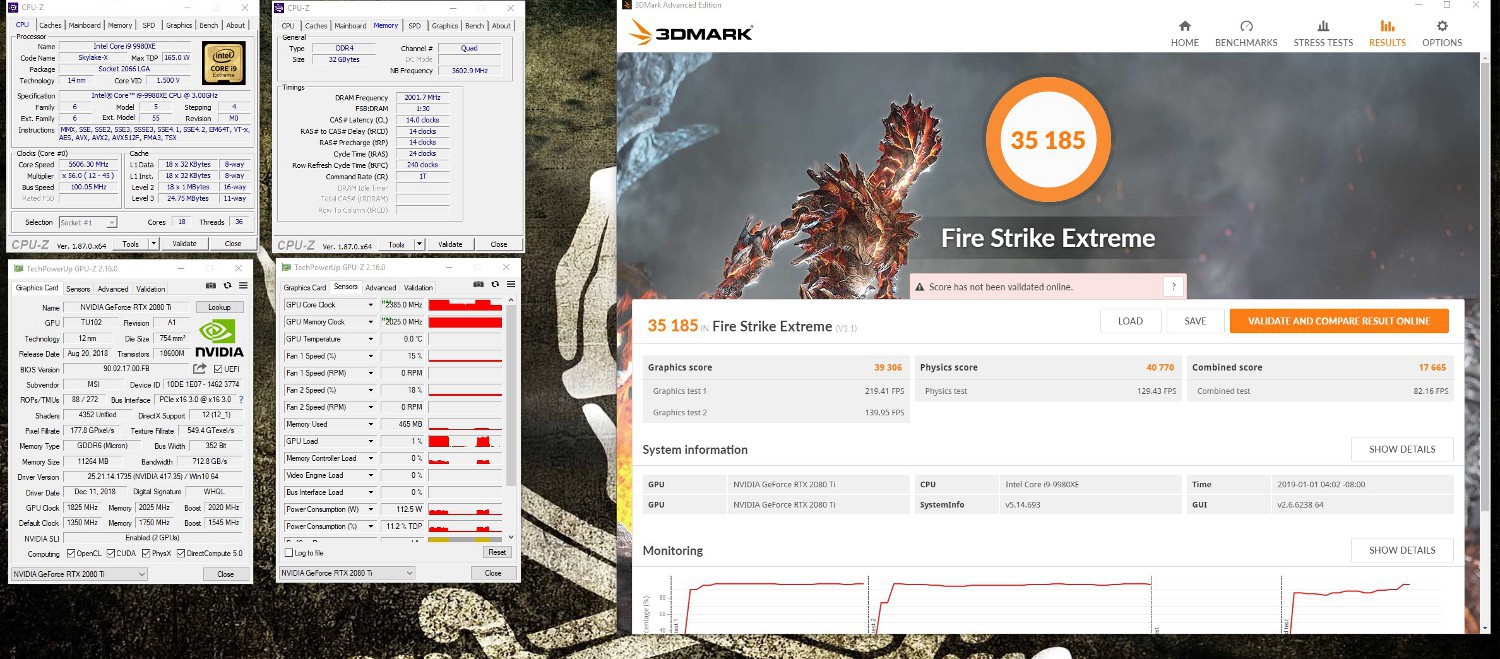This screenshot has width=1500, height=659.
Task: Click the BIOS share/export arrow icon in GPU-Z
Action: point(199,369)
